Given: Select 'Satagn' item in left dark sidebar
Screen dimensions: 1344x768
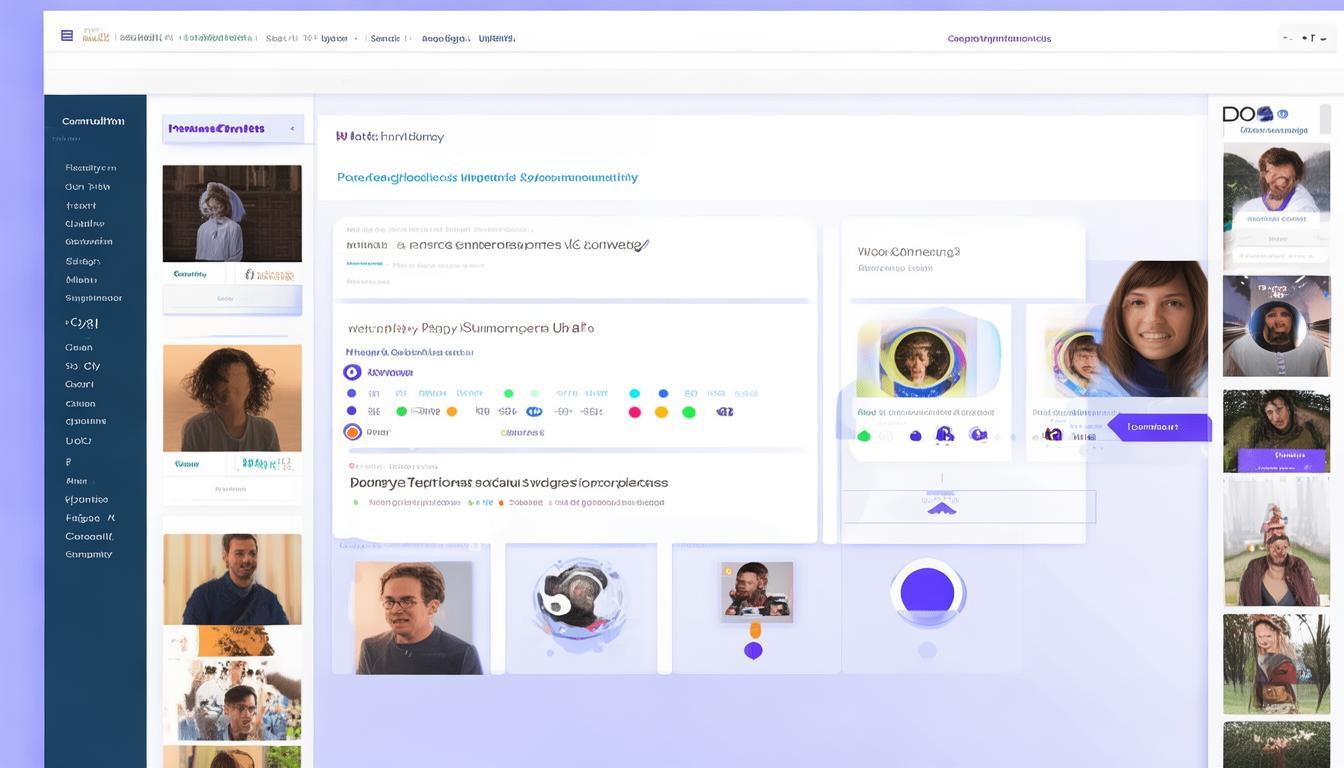Looking at the screenshot, I should pos(82,261).
